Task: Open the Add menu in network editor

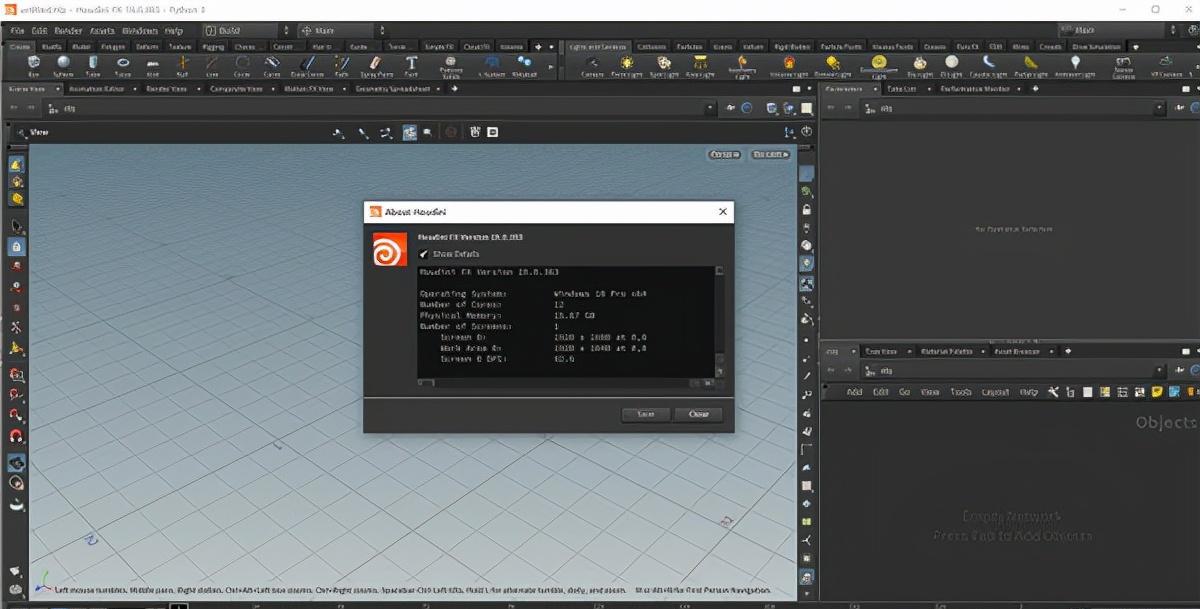Action: 854,392
